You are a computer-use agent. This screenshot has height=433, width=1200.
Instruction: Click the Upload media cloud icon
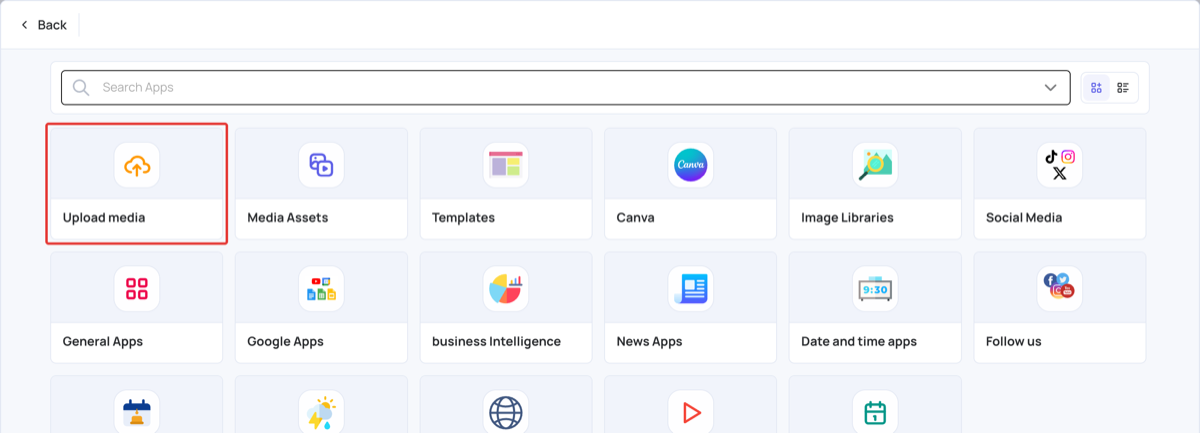pyautogui.click(x=137, y=165)
